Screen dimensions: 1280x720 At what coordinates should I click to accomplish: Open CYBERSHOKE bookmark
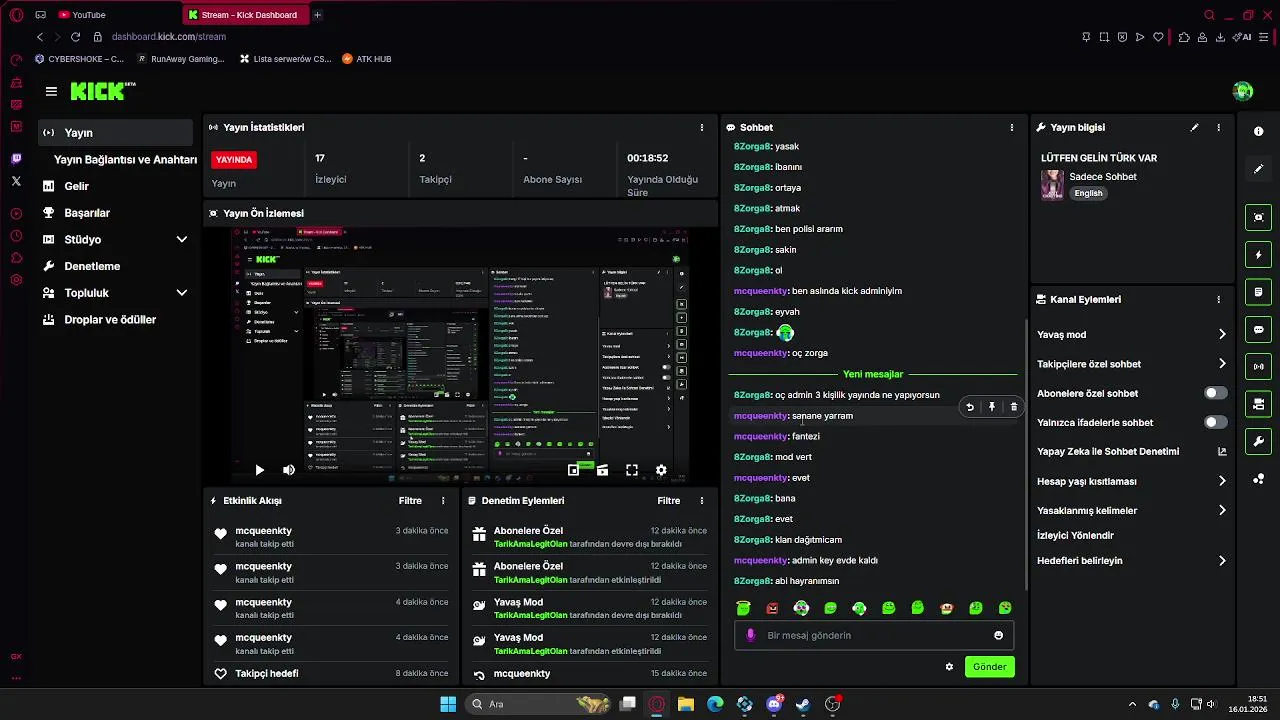(79, 59)
